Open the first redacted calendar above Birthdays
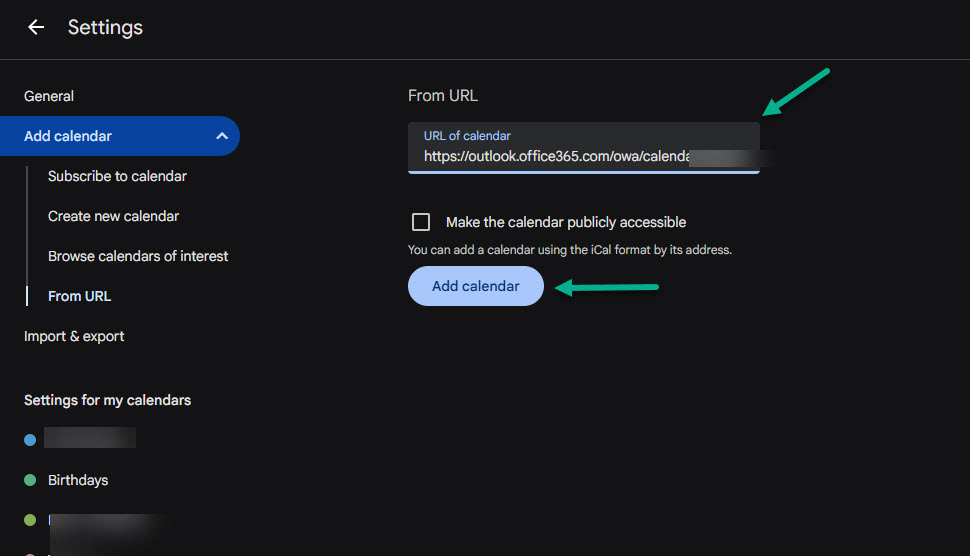The image size is (970, 556). point(90,438)
